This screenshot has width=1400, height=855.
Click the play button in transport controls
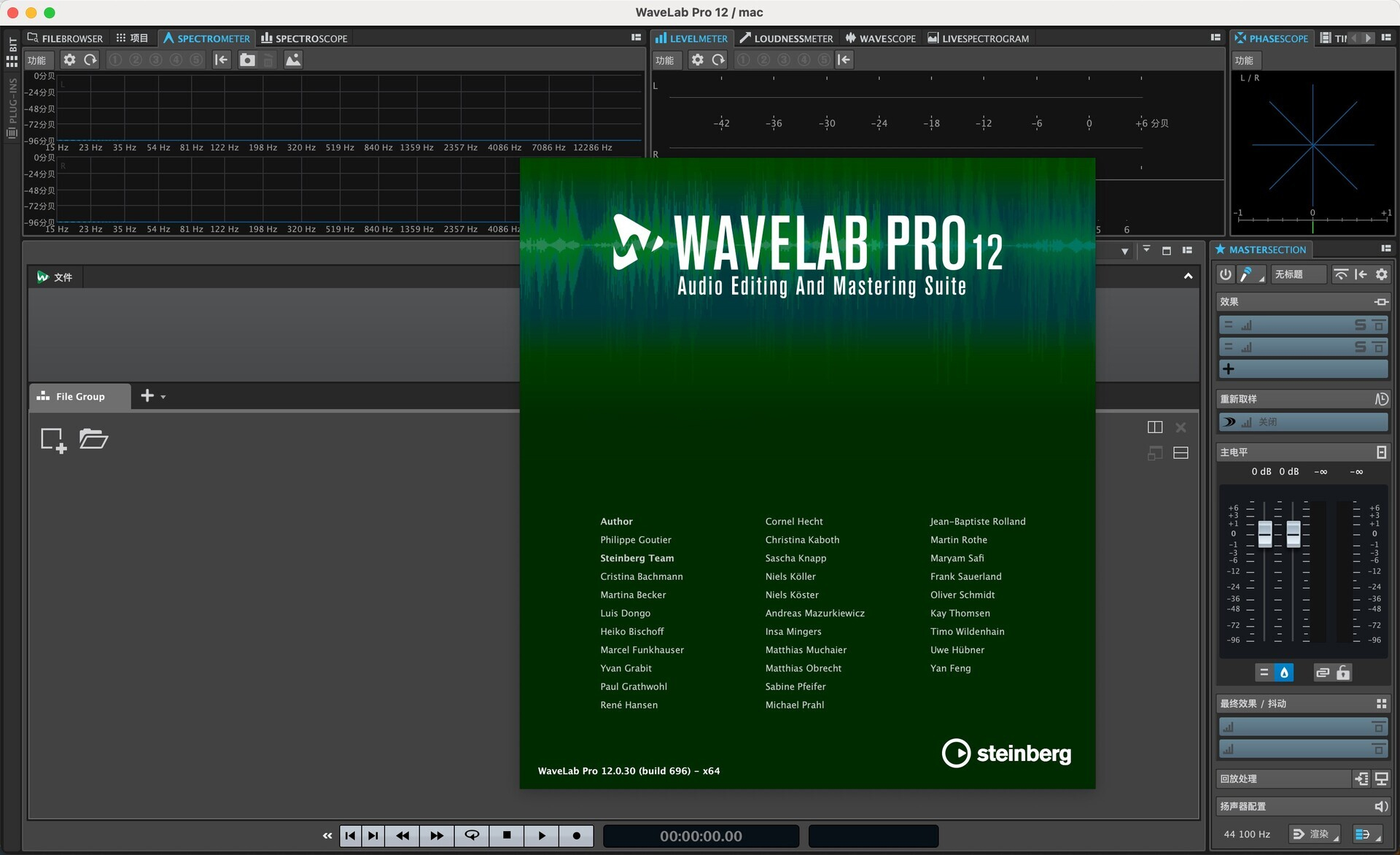(x=542, y=836)
